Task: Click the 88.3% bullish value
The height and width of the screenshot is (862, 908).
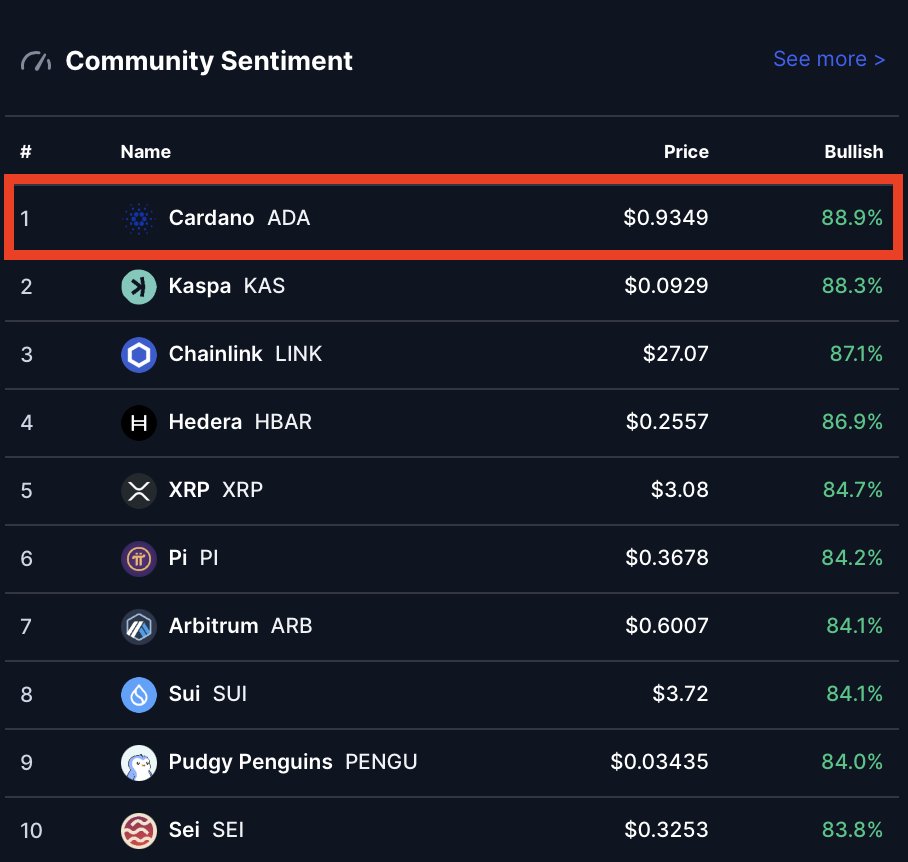Action: (852, 286)
